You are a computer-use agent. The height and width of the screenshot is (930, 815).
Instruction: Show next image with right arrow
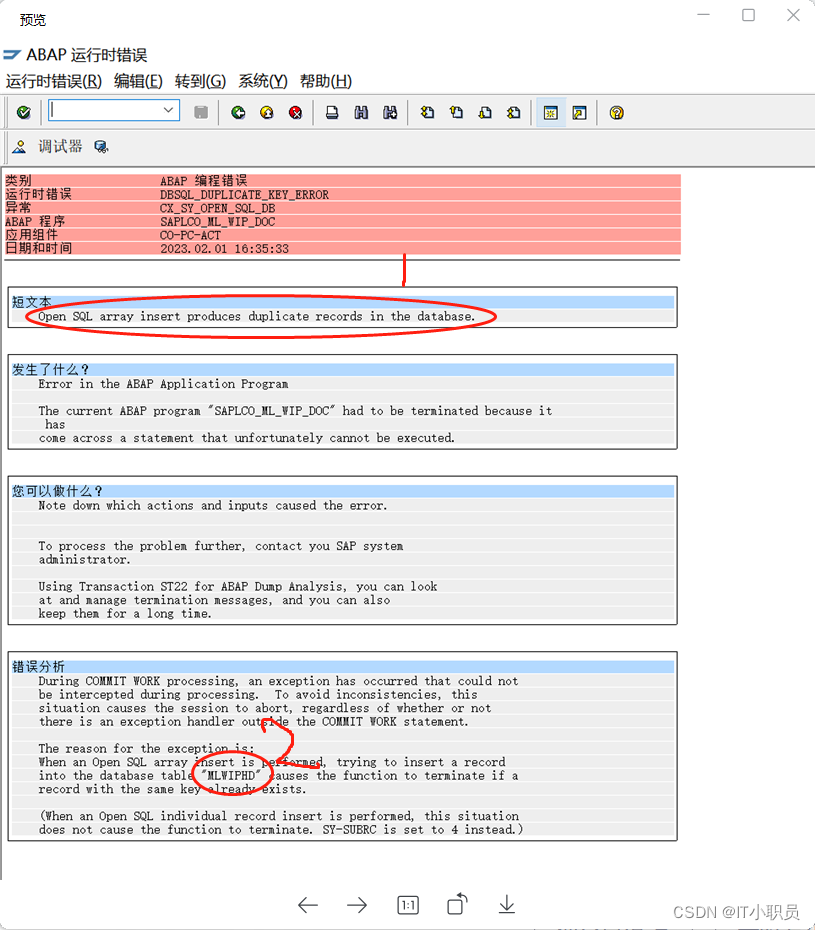(357, 905)
